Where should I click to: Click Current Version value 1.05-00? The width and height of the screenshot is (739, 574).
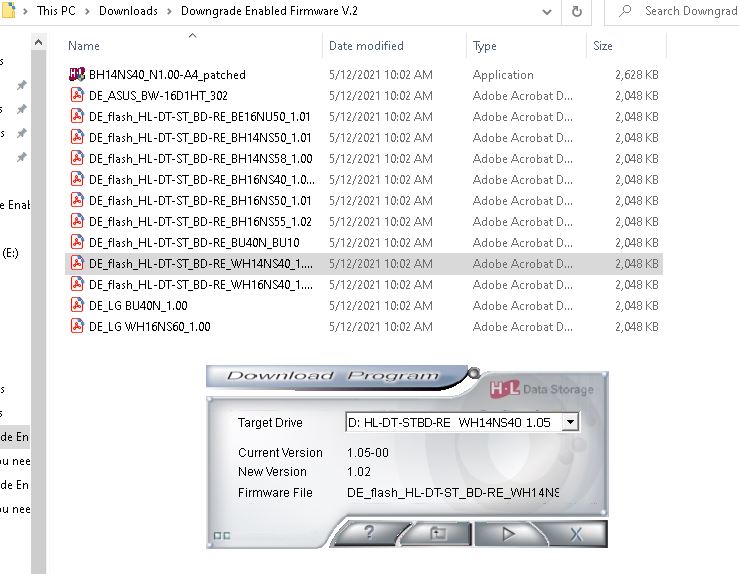tap(368, 452)
